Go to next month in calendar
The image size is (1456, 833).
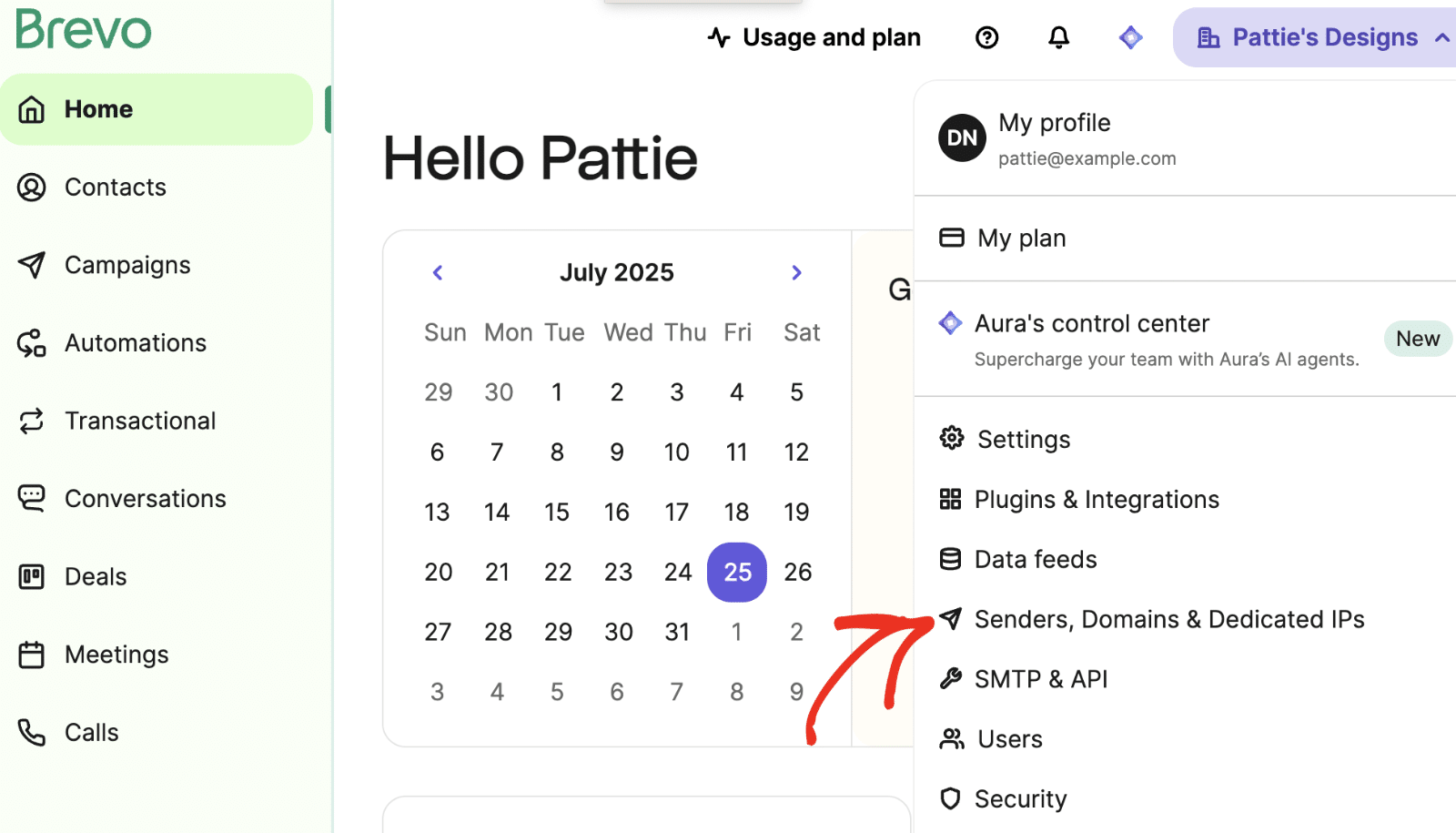pos(796,272)
